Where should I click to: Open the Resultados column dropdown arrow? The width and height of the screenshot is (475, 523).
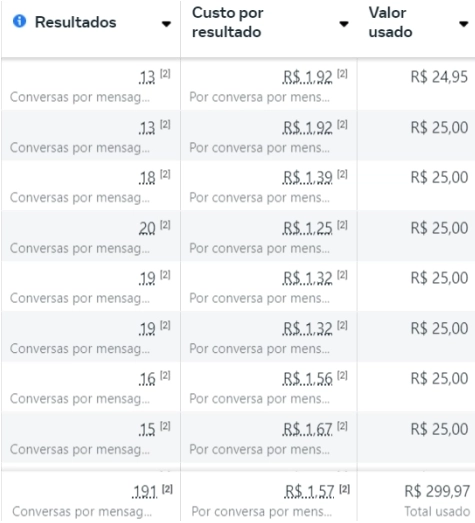click(x=166, y=24)
